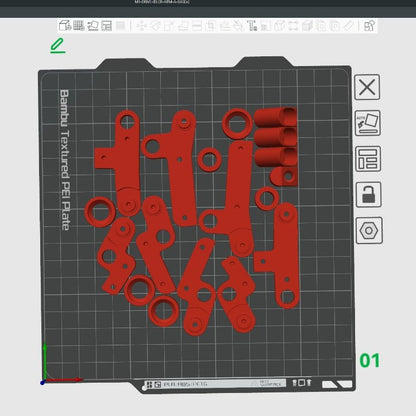Select the Move tool in toolbar
Viewport: 416px width, 416px height.
(141, 26)
